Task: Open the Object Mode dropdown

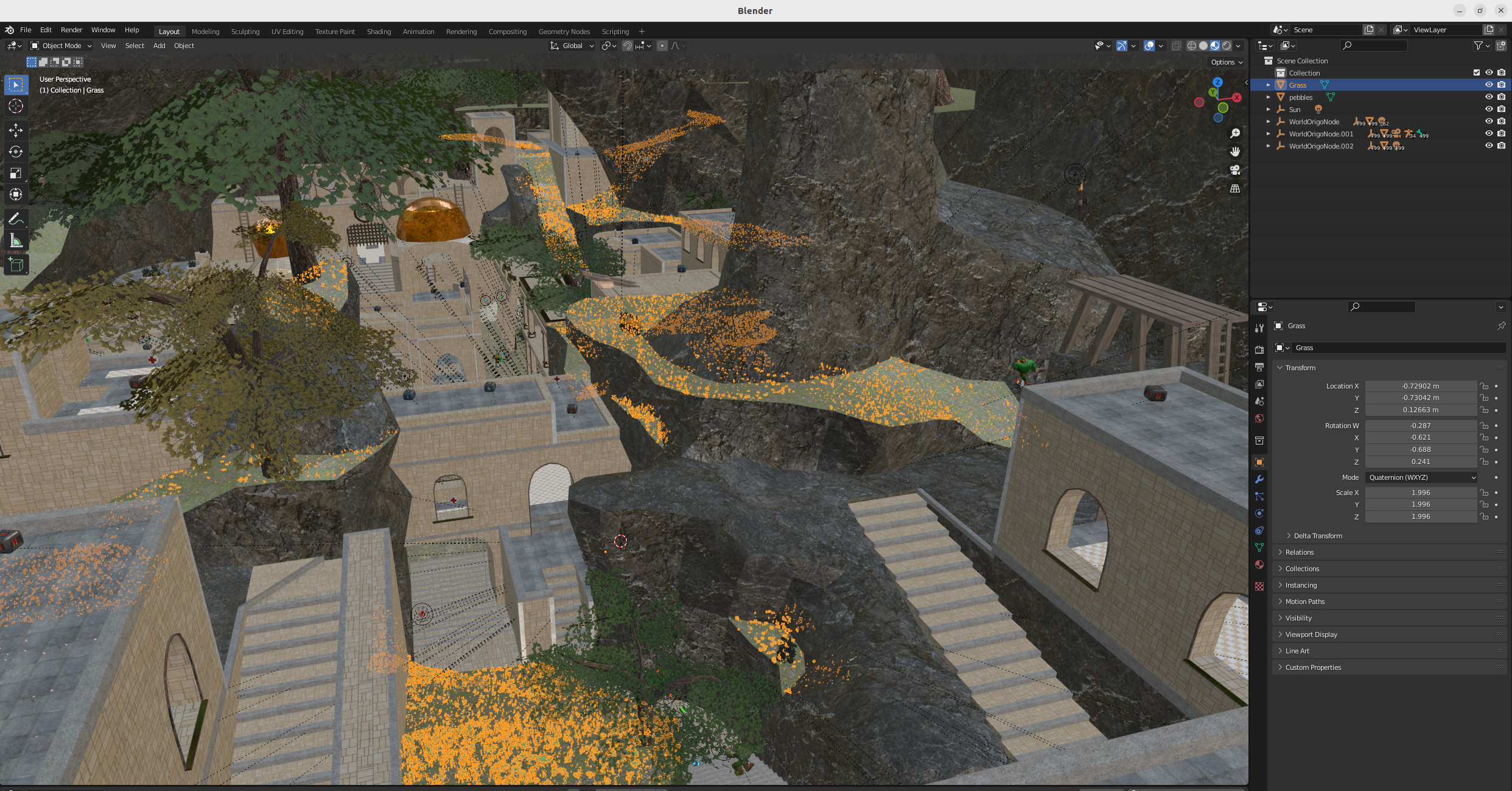Action: tap(61, 46)
